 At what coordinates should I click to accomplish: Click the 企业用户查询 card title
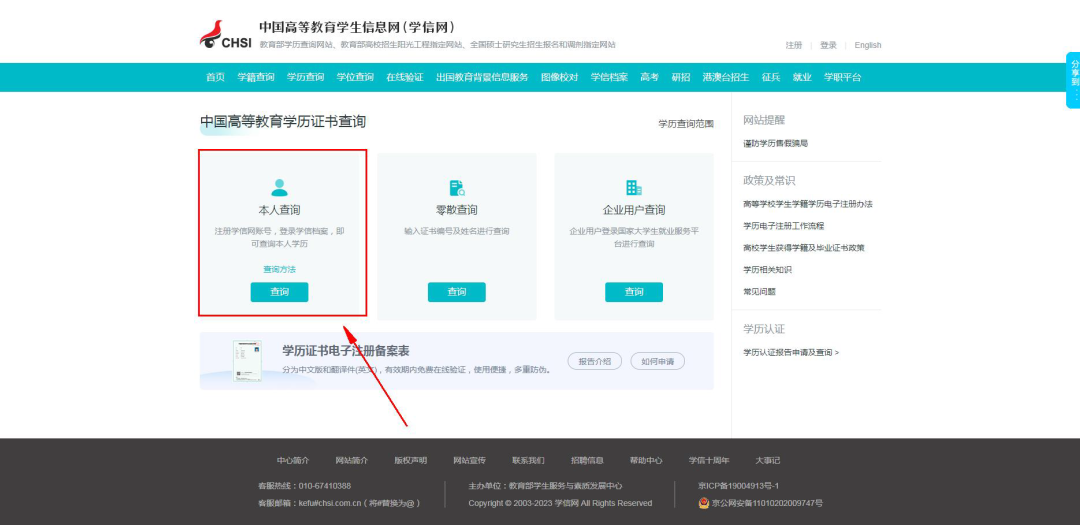634,210
